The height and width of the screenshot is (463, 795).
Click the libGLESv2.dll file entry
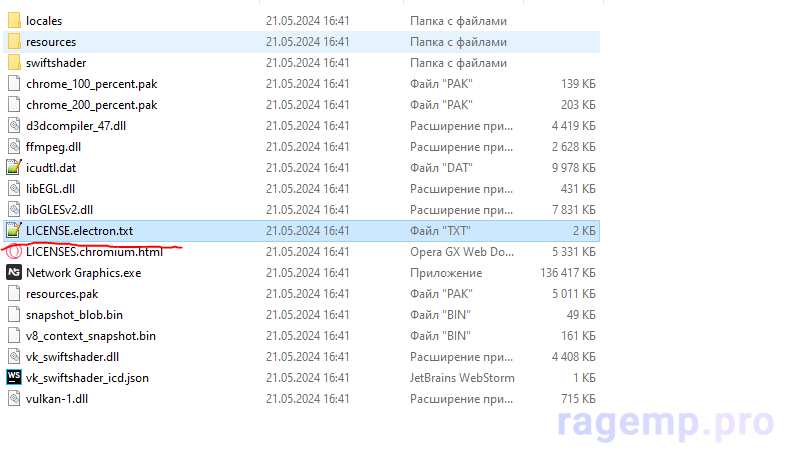(x=59, y=209)
